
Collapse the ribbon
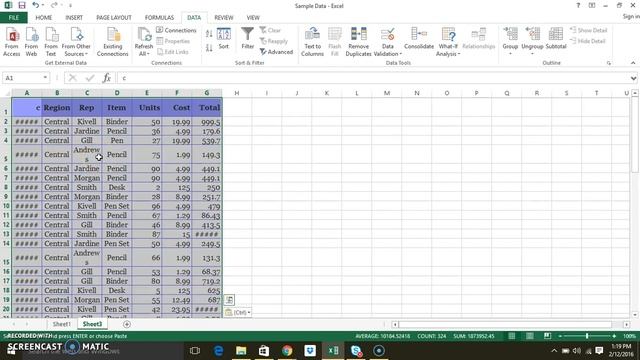point(633,63)
